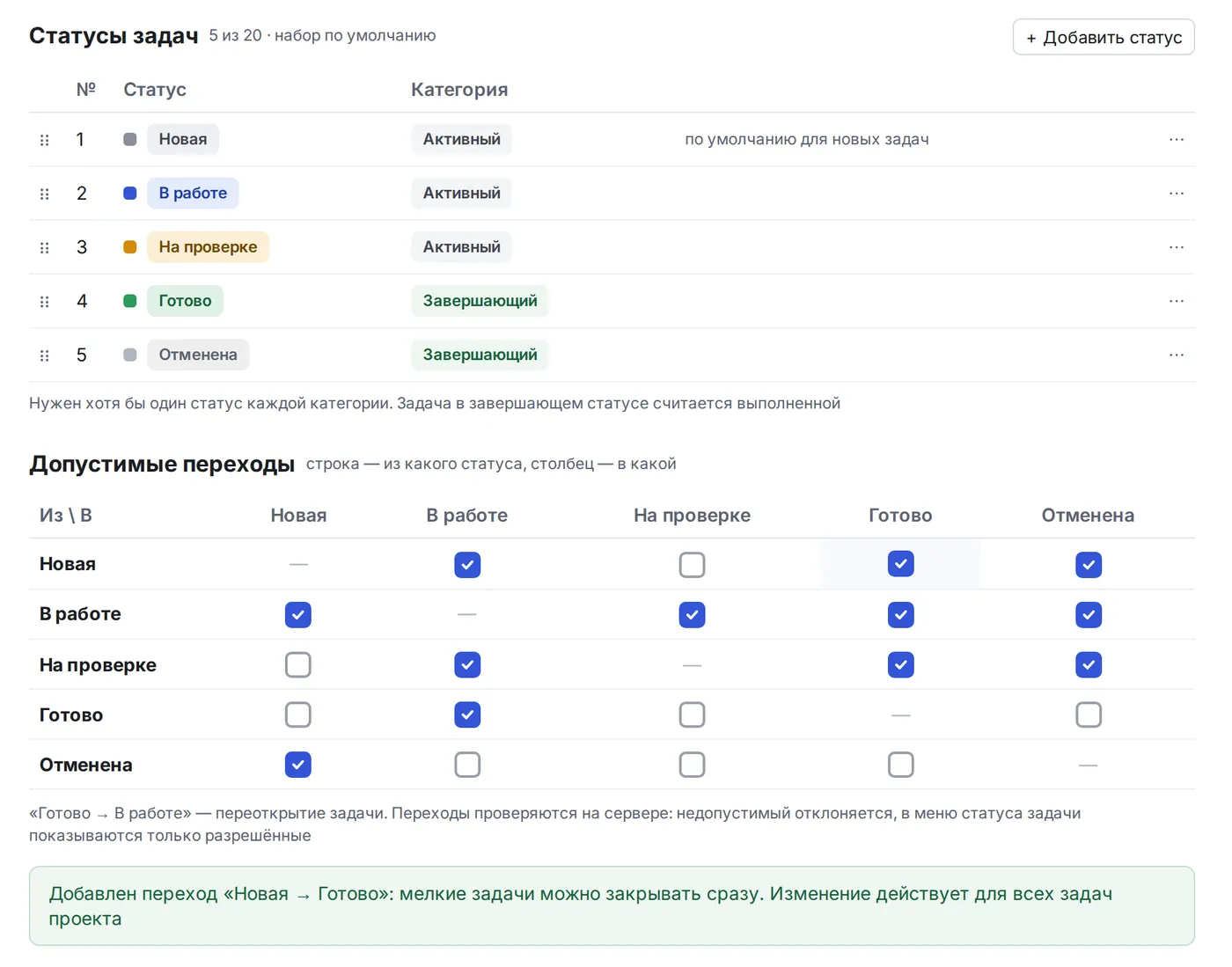Uncheck transition Новая to Готово
Image resolution: width=1232 pixels, height=967 pixels.
(900, 563)
